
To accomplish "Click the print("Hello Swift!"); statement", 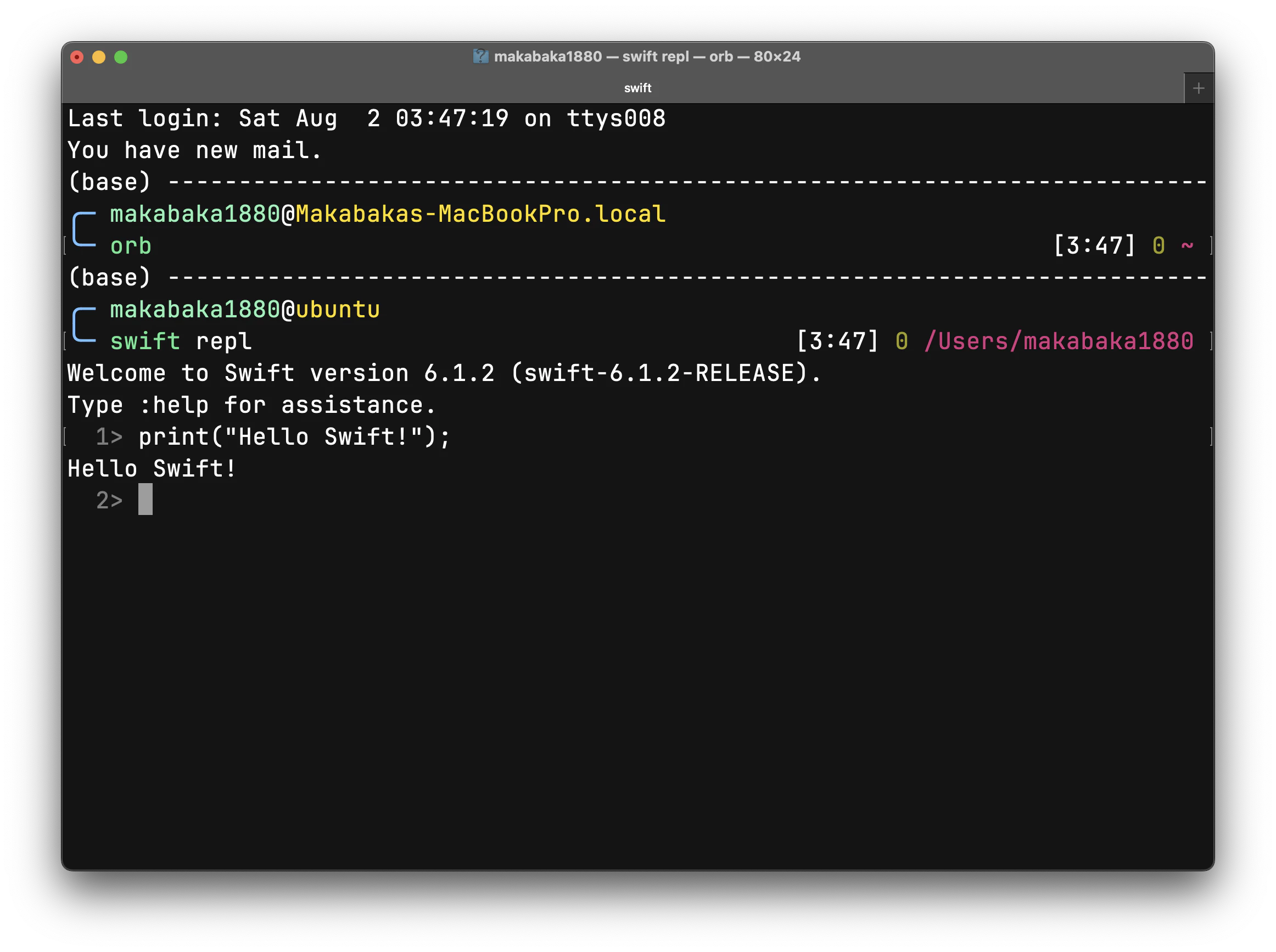I will (294, 437).
